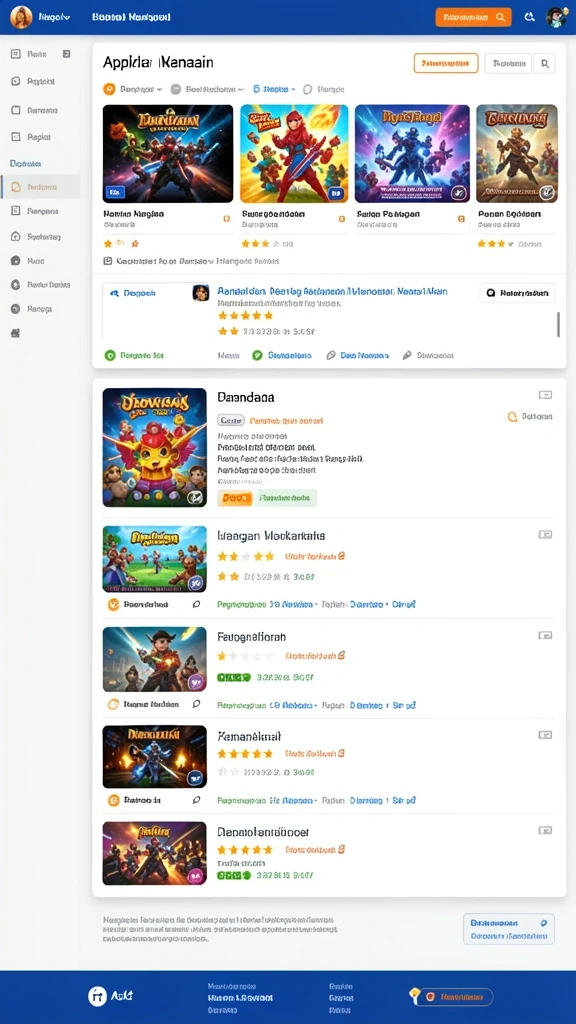Click the camera icon in the left sidebar
Viewport: 576px width, 1024px height.
click(16, 261)
